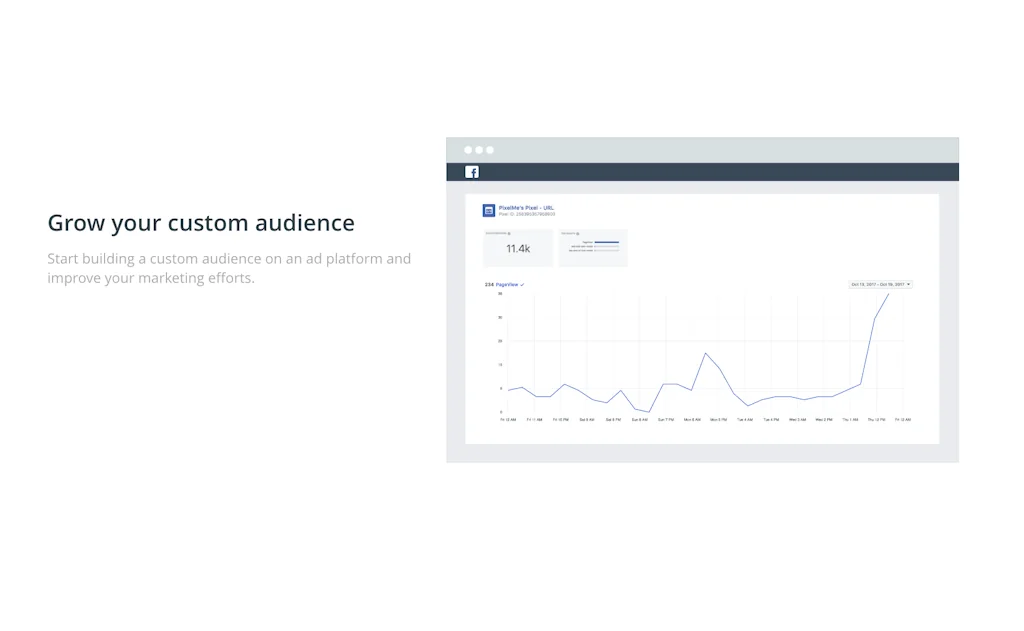This screenshot has width=1024, height=631.
Task: Click the info icon on the events breakdown card
Action: coord(578,233)
